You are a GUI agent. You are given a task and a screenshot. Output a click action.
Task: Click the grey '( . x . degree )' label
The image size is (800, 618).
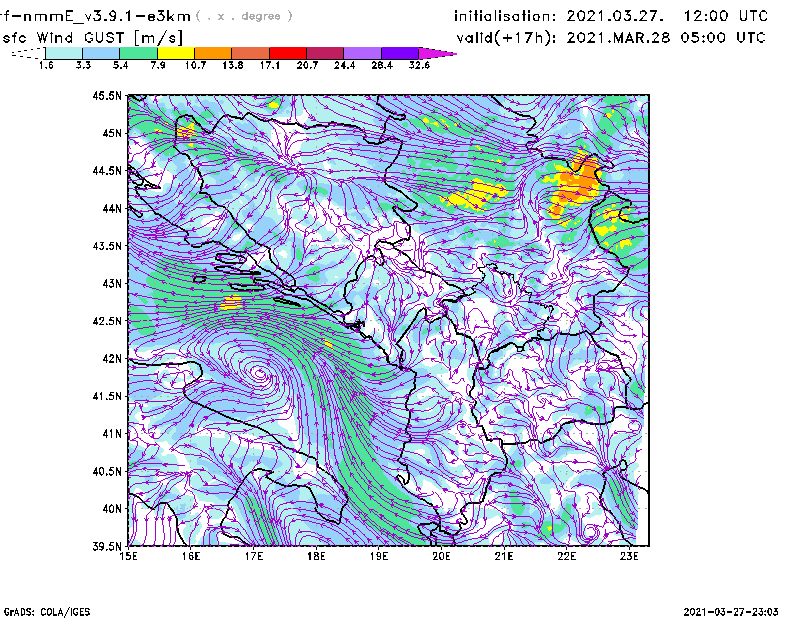coord(244,16)
